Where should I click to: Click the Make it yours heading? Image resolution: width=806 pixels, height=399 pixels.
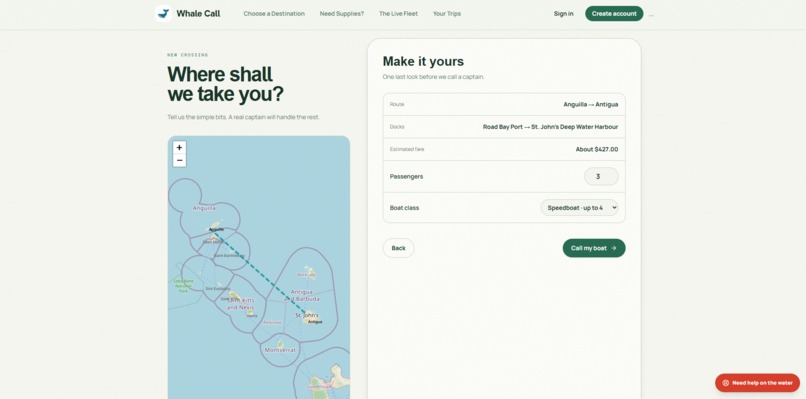[423, 61]
